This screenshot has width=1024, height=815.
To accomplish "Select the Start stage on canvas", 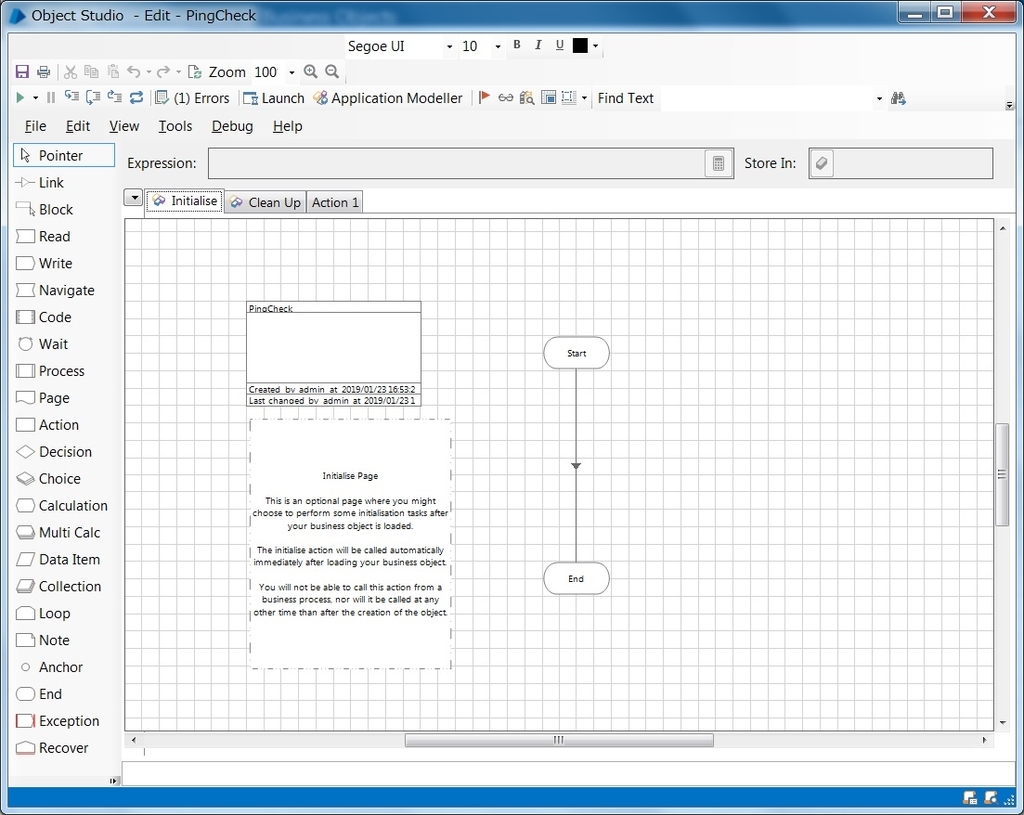I will (x=576, y=353).
